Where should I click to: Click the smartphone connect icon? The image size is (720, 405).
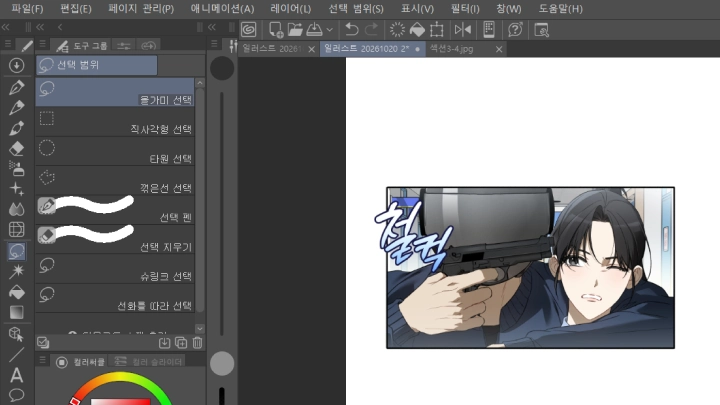point(489,30)
